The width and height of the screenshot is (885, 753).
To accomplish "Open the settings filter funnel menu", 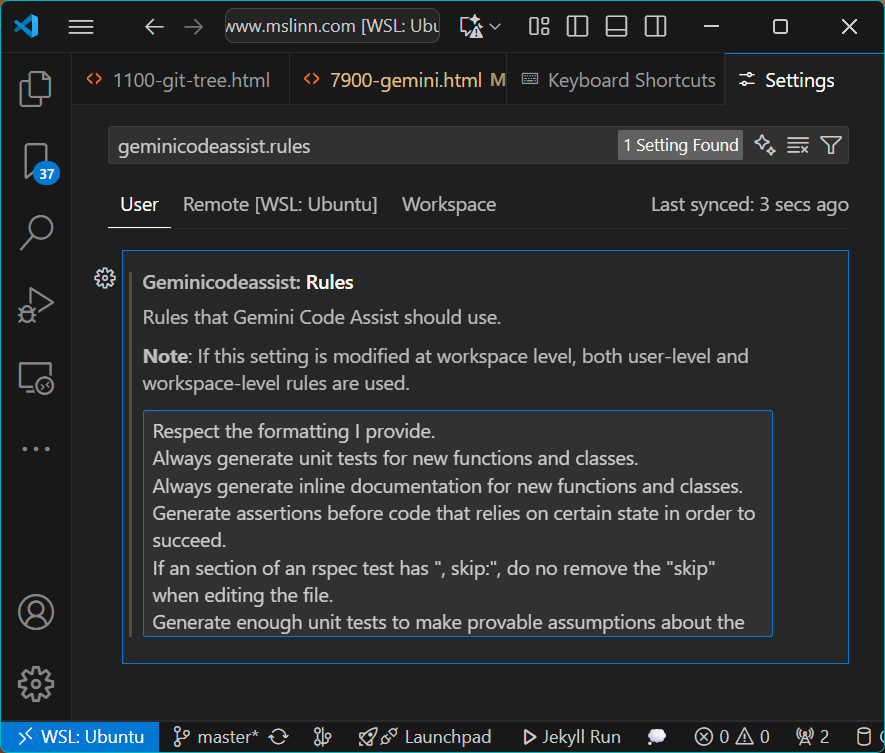I will pos(830,146).
